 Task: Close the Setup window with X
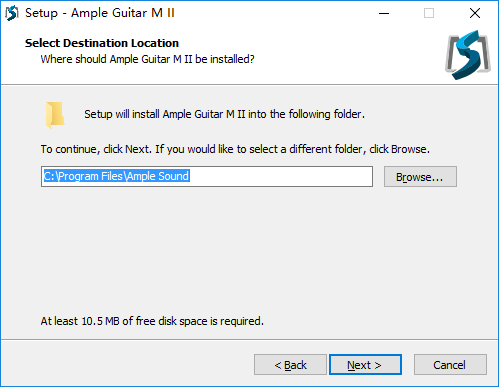(x=475, y=13)
